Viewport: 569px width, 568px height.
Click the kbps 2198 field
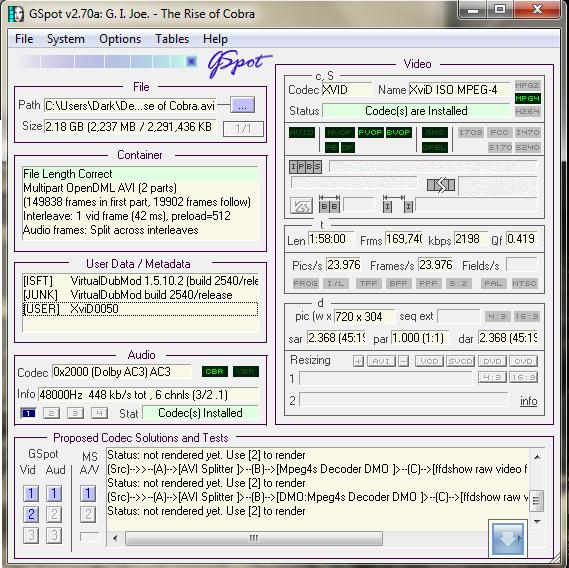tap(470, 239)
